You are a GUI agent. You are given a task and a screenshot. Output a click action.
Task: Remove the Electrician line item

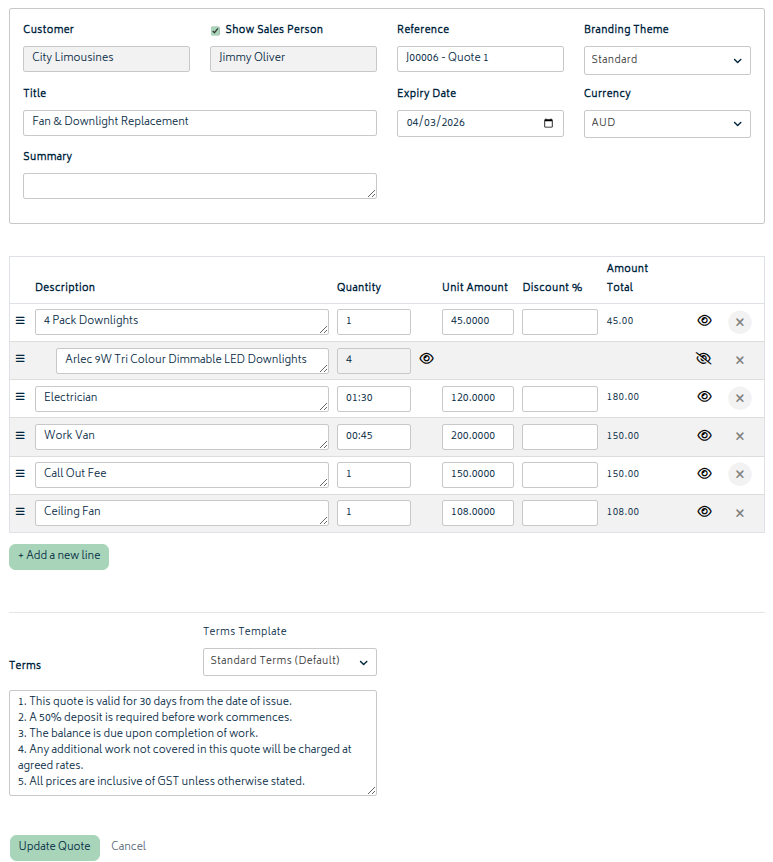(x=740, y=398)
